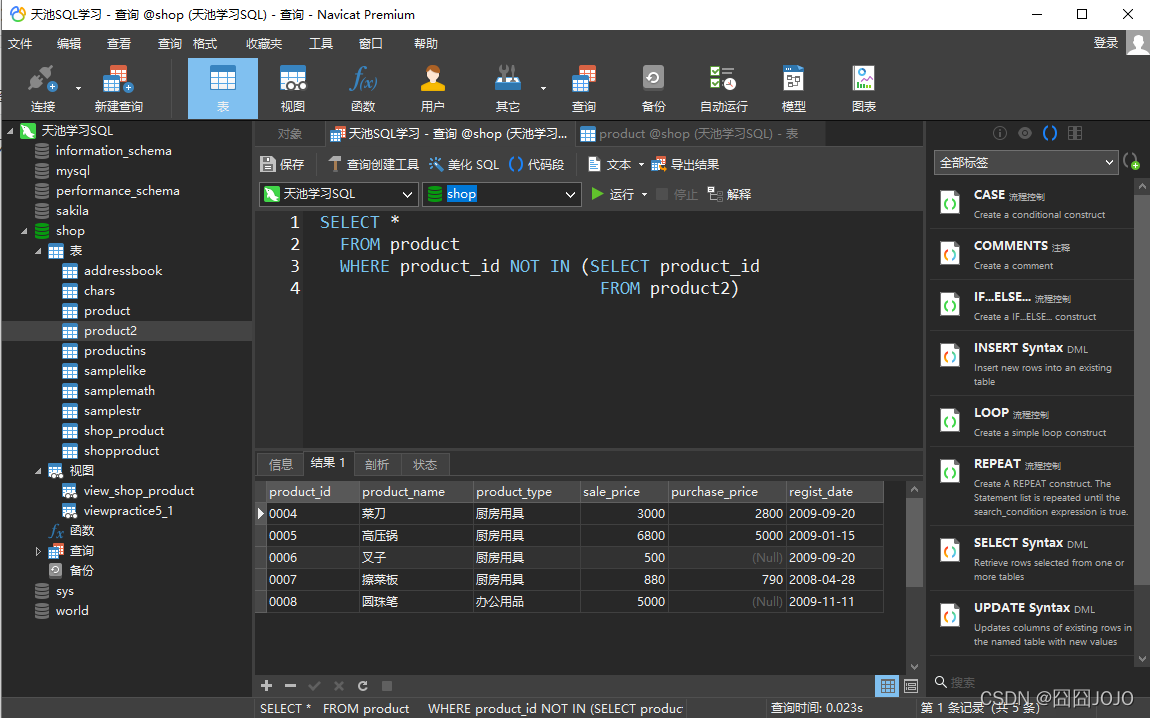Collapse the 视图 views tree node
This screenshot has width=1150, height=718.
[x=38, y=471]
